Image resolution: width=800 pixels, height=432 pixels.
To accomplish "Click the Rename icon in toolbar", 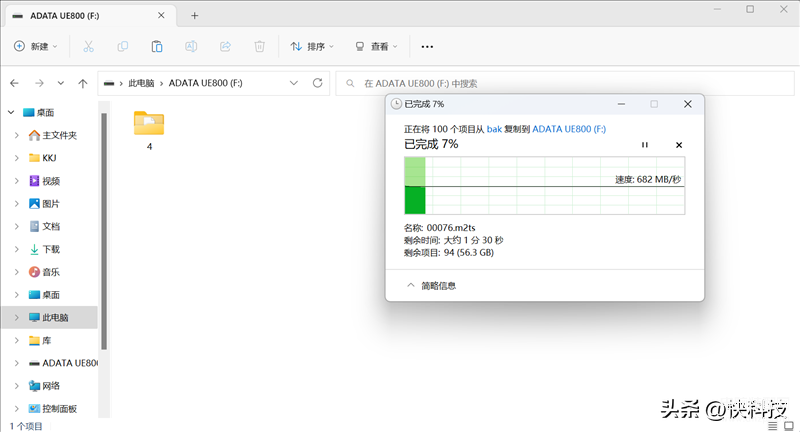I will (x=191, y=46).
